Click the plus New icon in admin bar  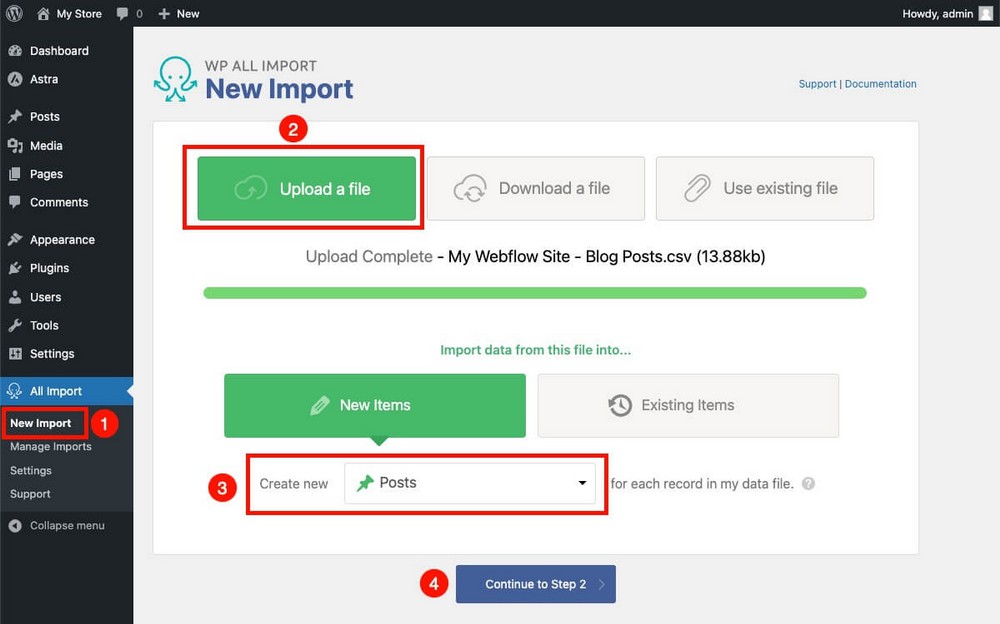pyautogui.click(x=164, y=13)
